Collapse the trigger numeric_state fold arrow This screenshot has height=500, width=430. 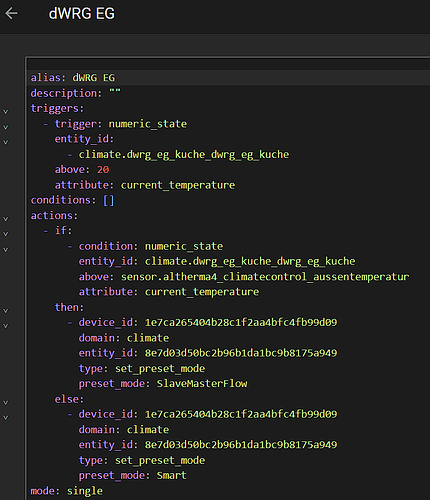(6, 127)
